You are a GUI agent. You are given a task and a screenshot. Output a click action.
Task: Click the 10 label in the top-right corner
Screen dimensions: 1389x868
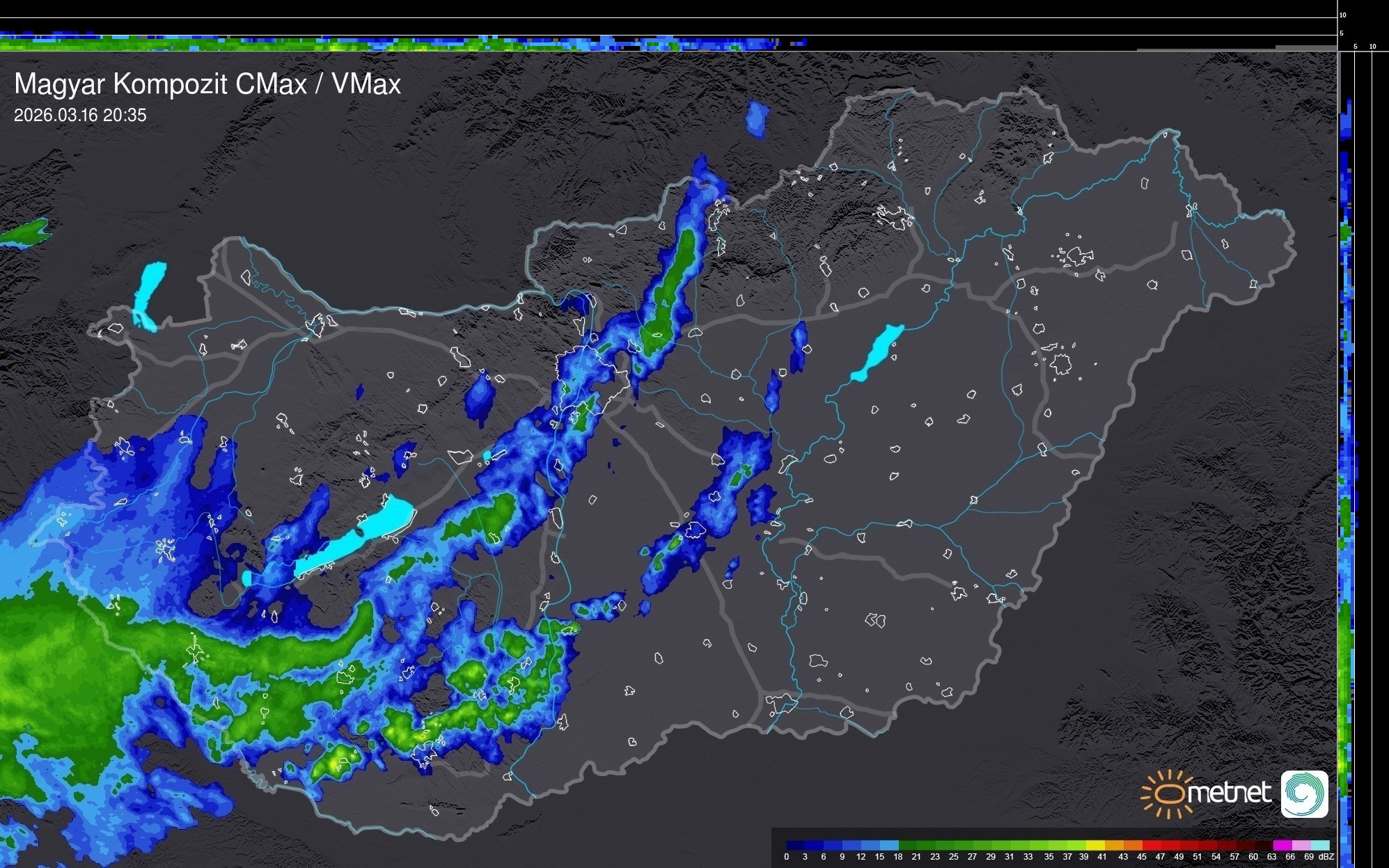(1343, 15)
